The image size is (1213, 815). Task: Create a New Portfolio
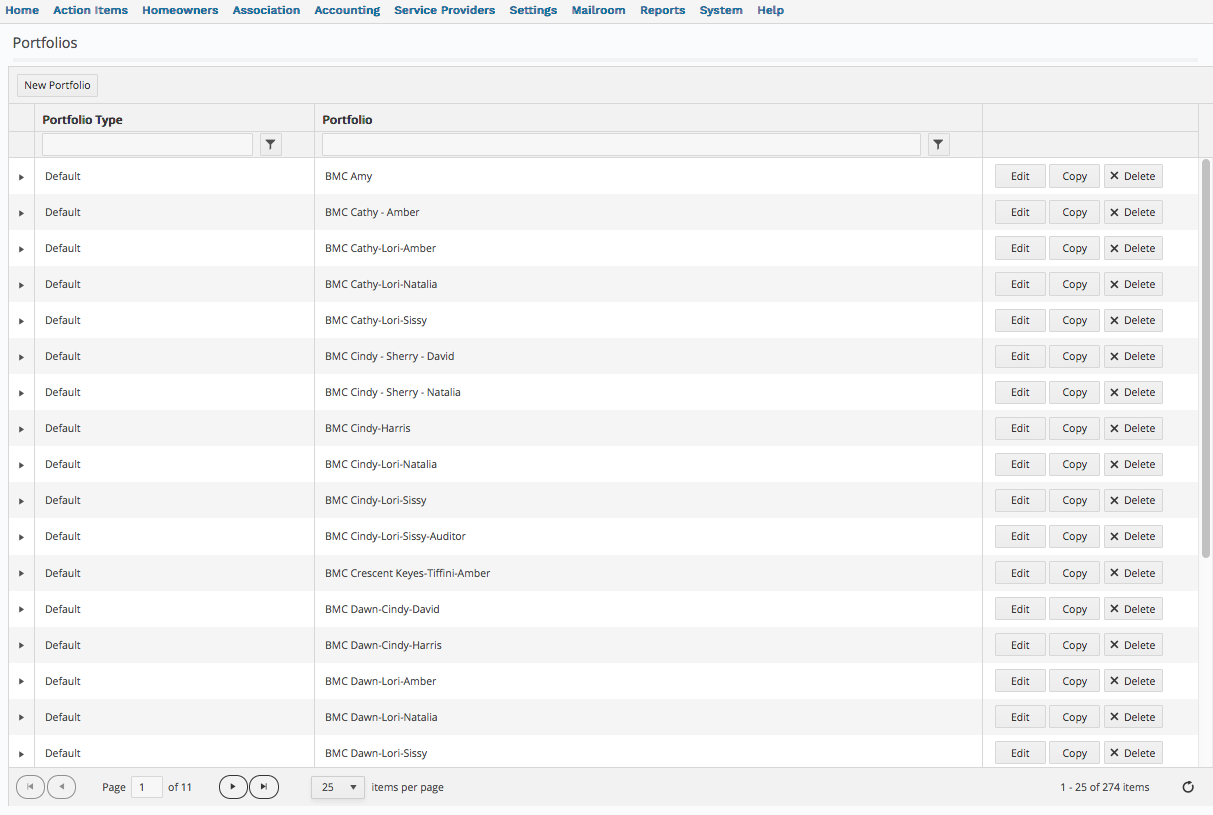[x=57, y=85]
